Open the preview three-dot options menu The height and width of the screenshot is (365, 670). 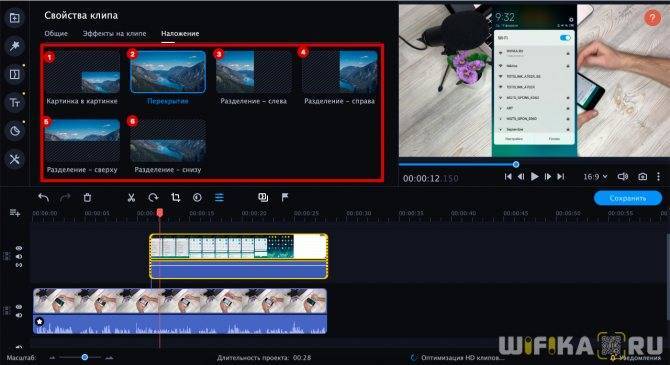tap(658, 177)
